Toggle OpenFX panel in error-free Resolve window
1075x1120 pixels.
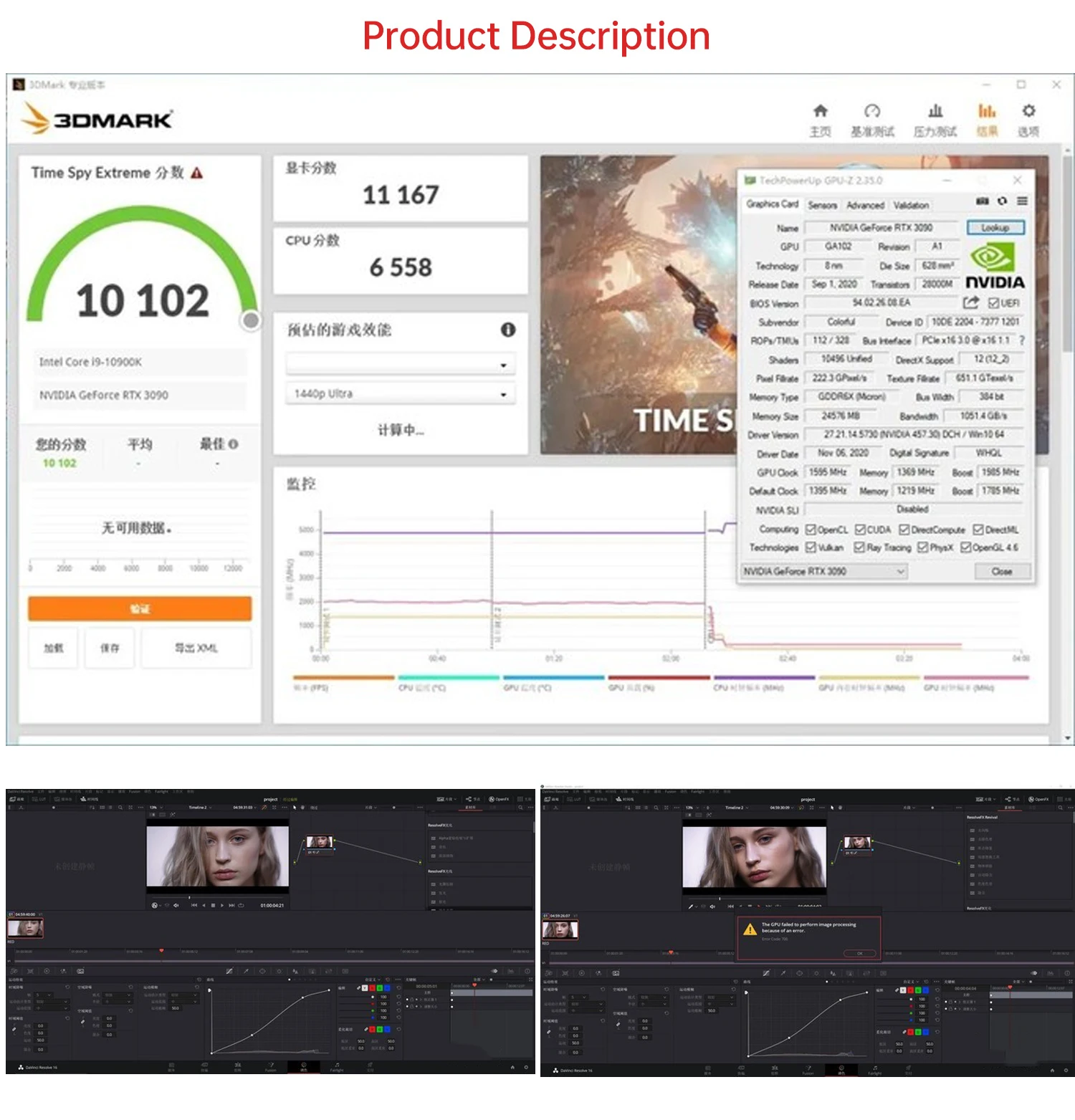(x=500, y=799)
